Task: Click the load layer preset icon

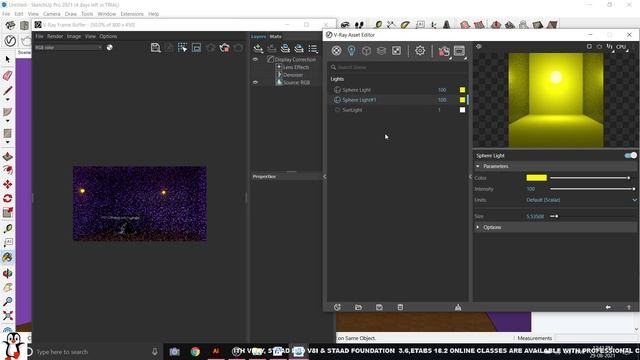Action: [x=299, y=49]
